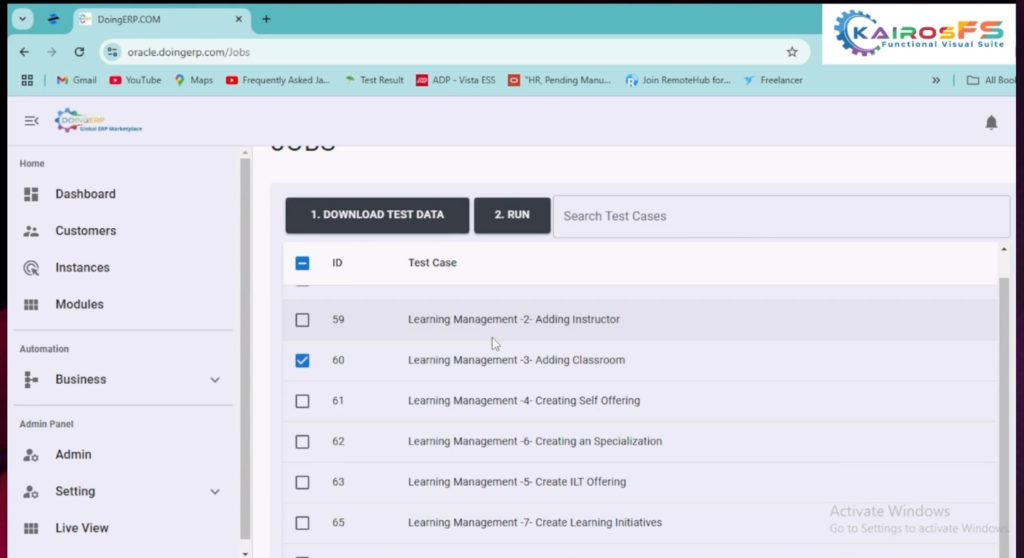Expand the Business menu chevron
Image resolution: width=1024 pixels, height=558 pixels.
215,380
